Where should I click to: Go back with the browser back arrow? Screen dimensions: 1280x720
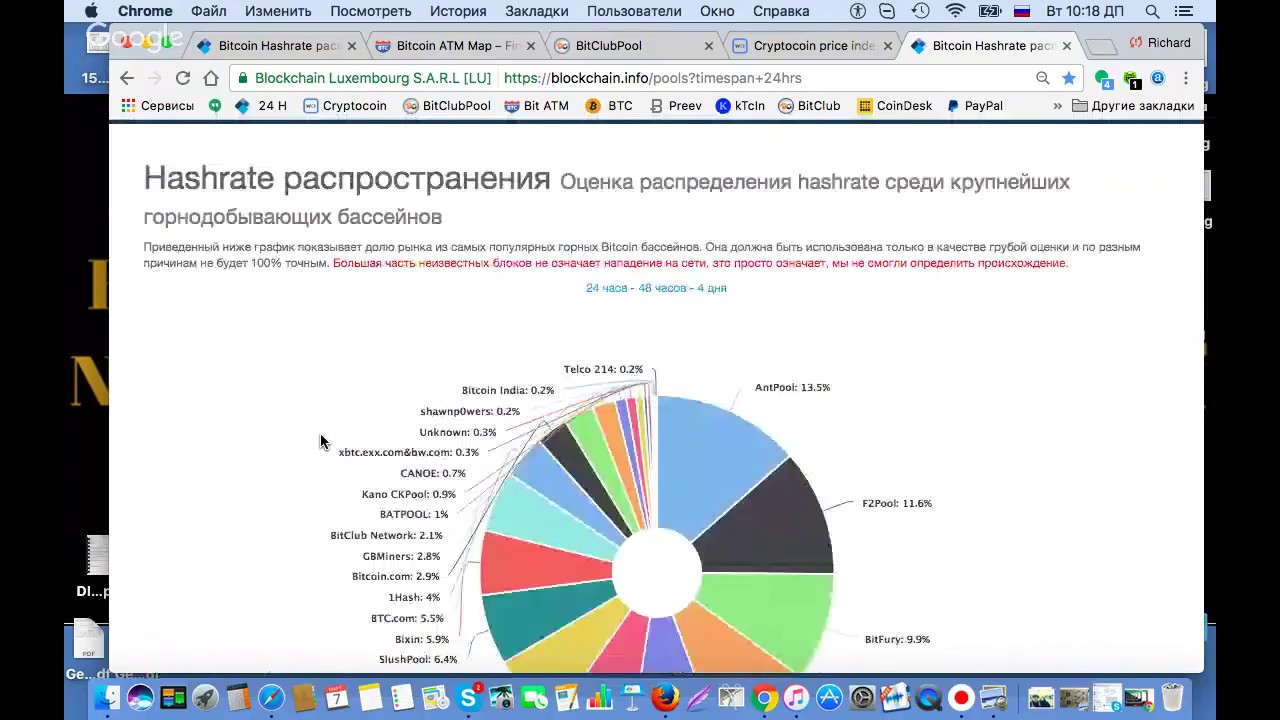[x=127, y=78]
